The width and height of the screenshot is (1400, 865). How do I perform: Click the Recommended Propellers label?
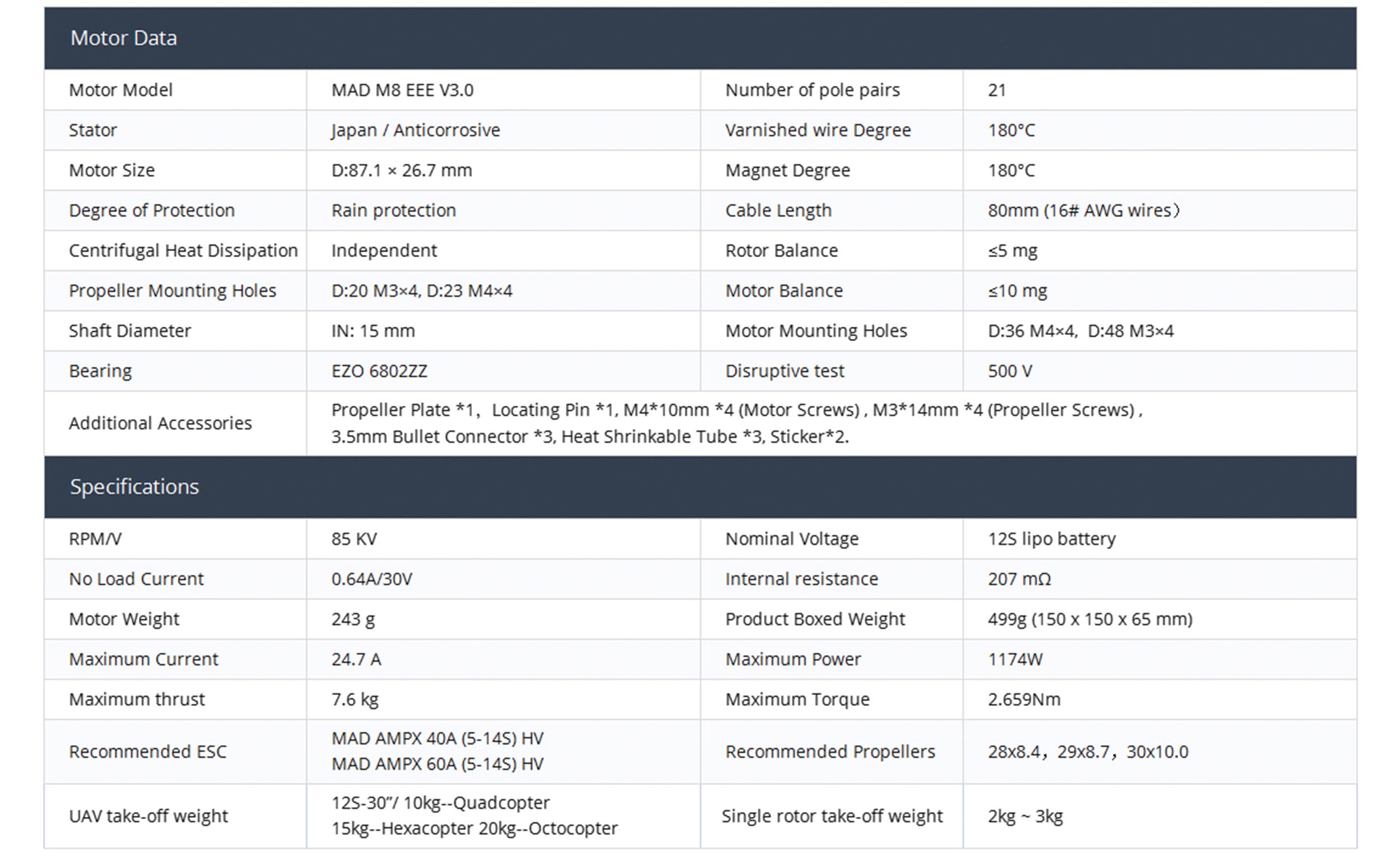[x=830, y=752]
